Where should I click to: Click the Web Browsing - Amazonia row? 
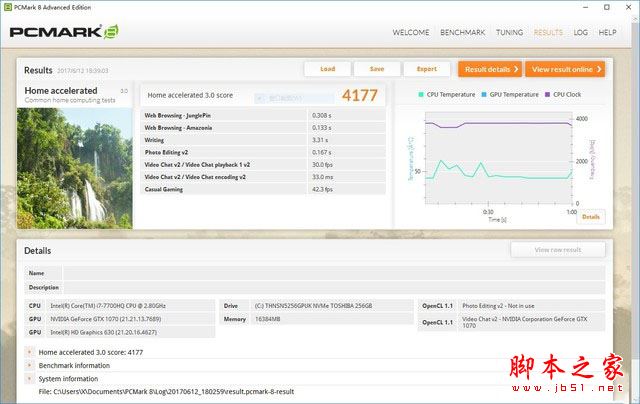point(263,128)
